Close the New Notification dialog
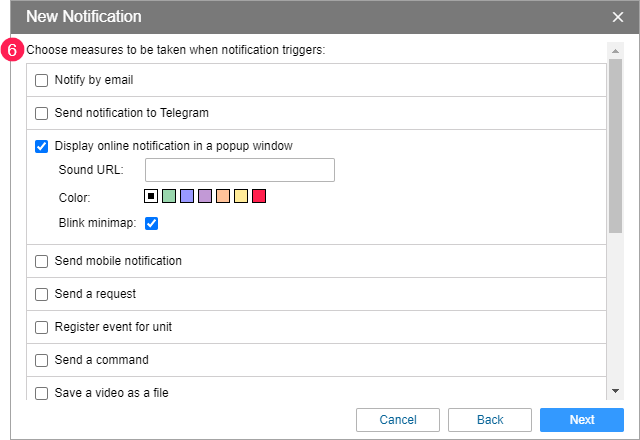This screenshot has height=440, width=640. click(x=618, y=17)
